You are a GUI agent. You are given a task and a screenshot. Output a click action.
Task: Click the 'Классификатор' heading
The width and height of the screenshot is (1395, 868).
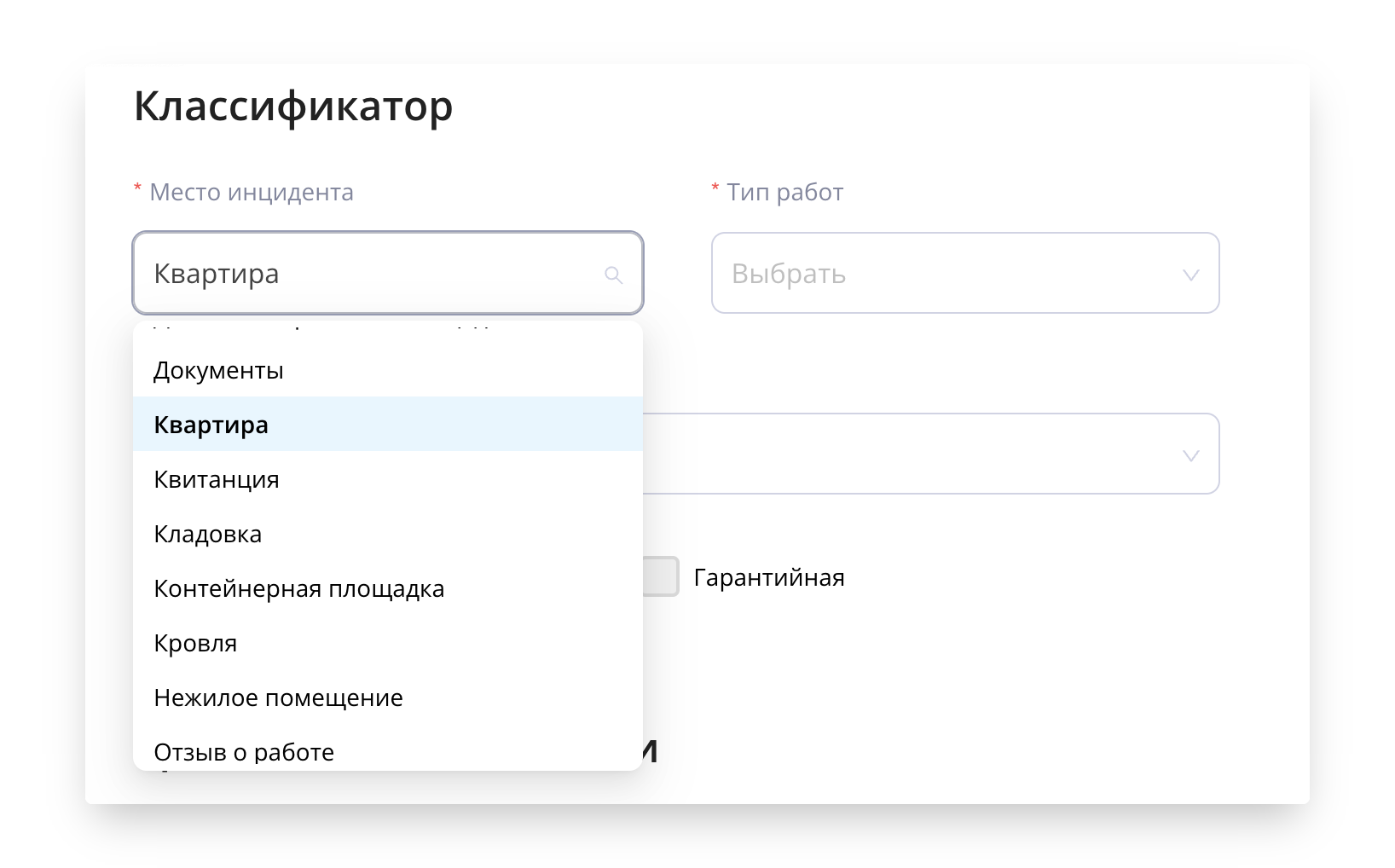coord(293,107)
